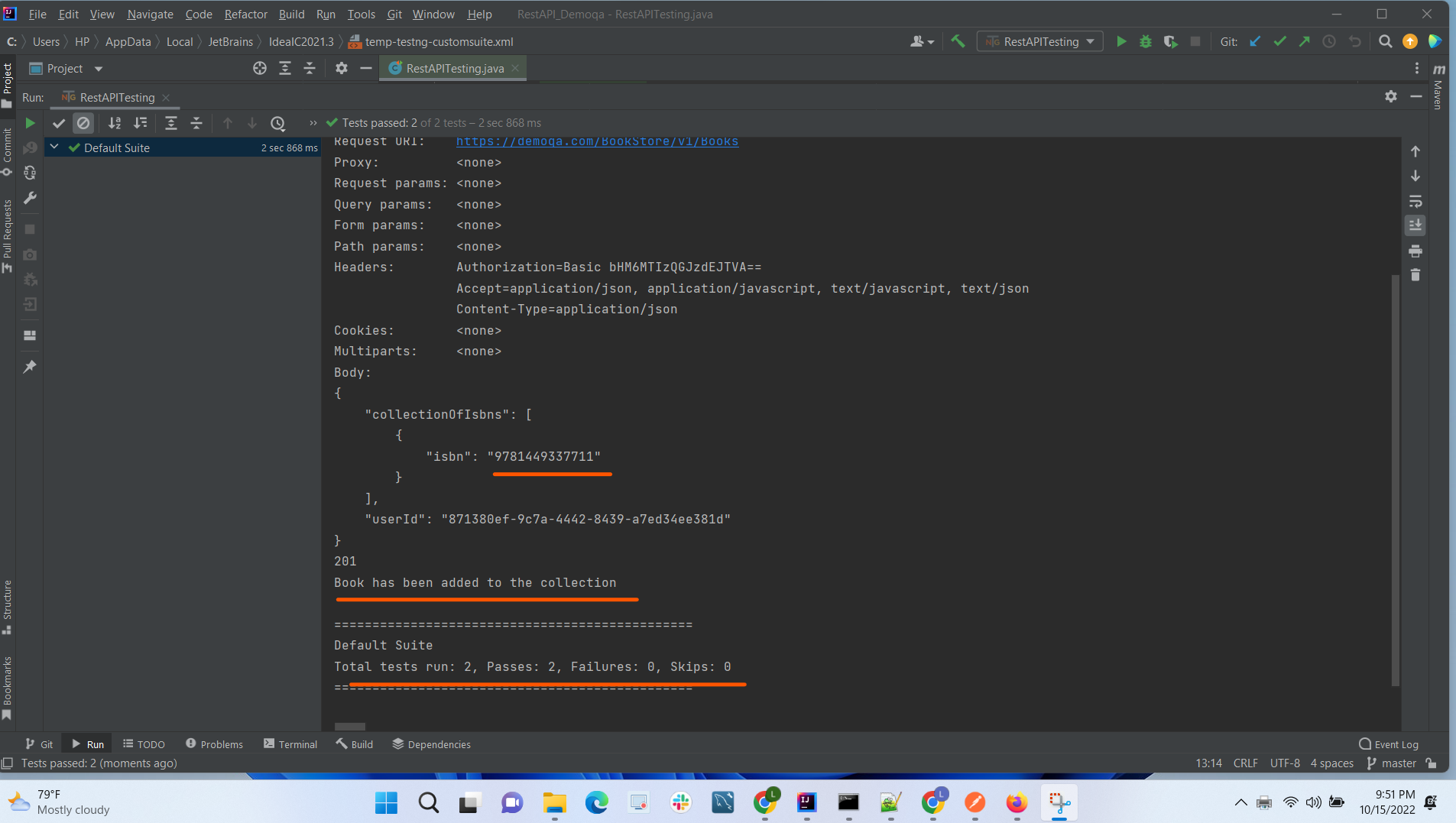Image resolution: width=1456 pixels, height=823 pixels.
Task: Open the RestAPITesting run configuration dropdown
Action: point(1040,41)
